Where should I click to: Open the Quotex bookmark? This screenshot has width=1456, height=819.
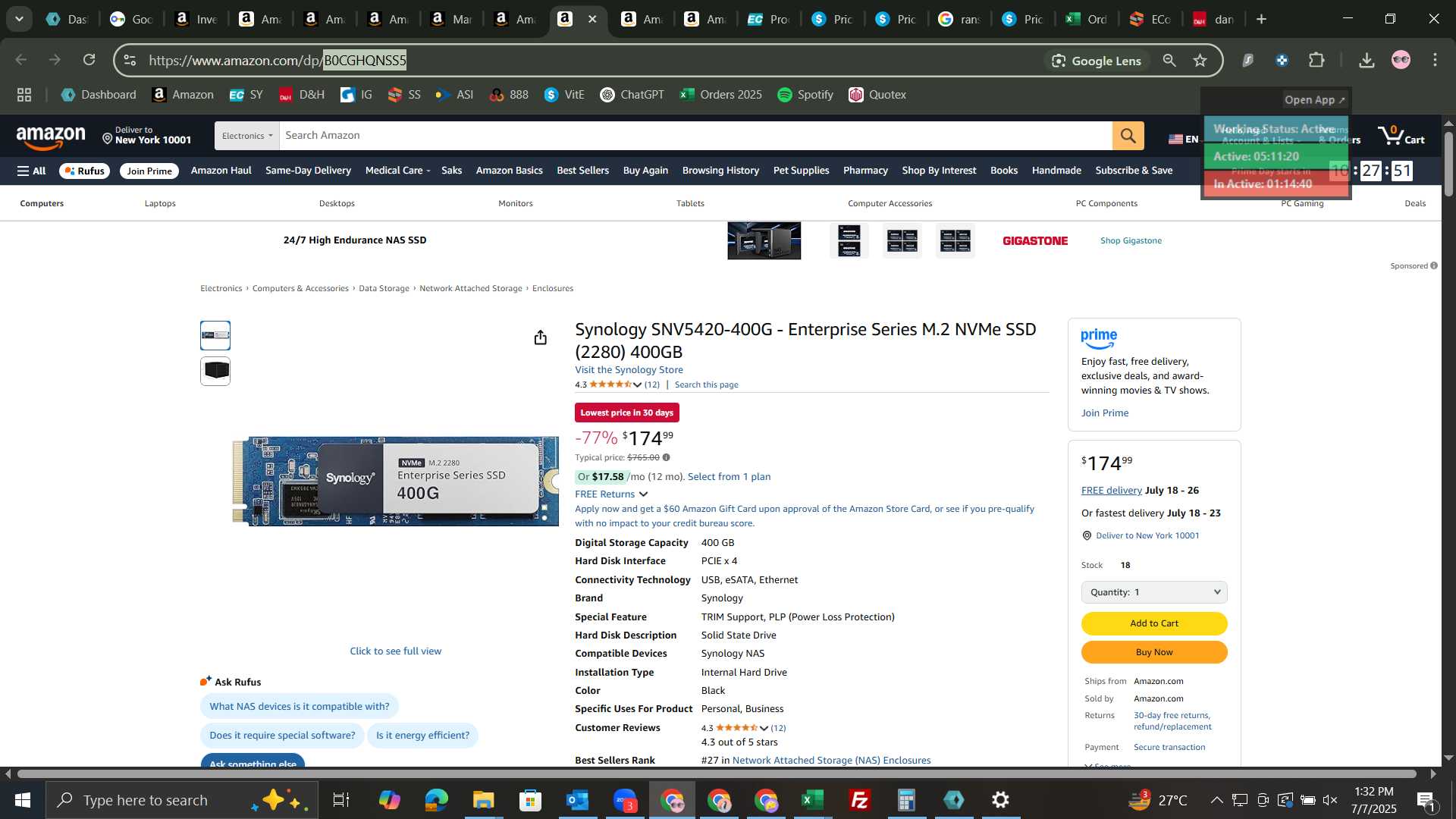point(877,95)
